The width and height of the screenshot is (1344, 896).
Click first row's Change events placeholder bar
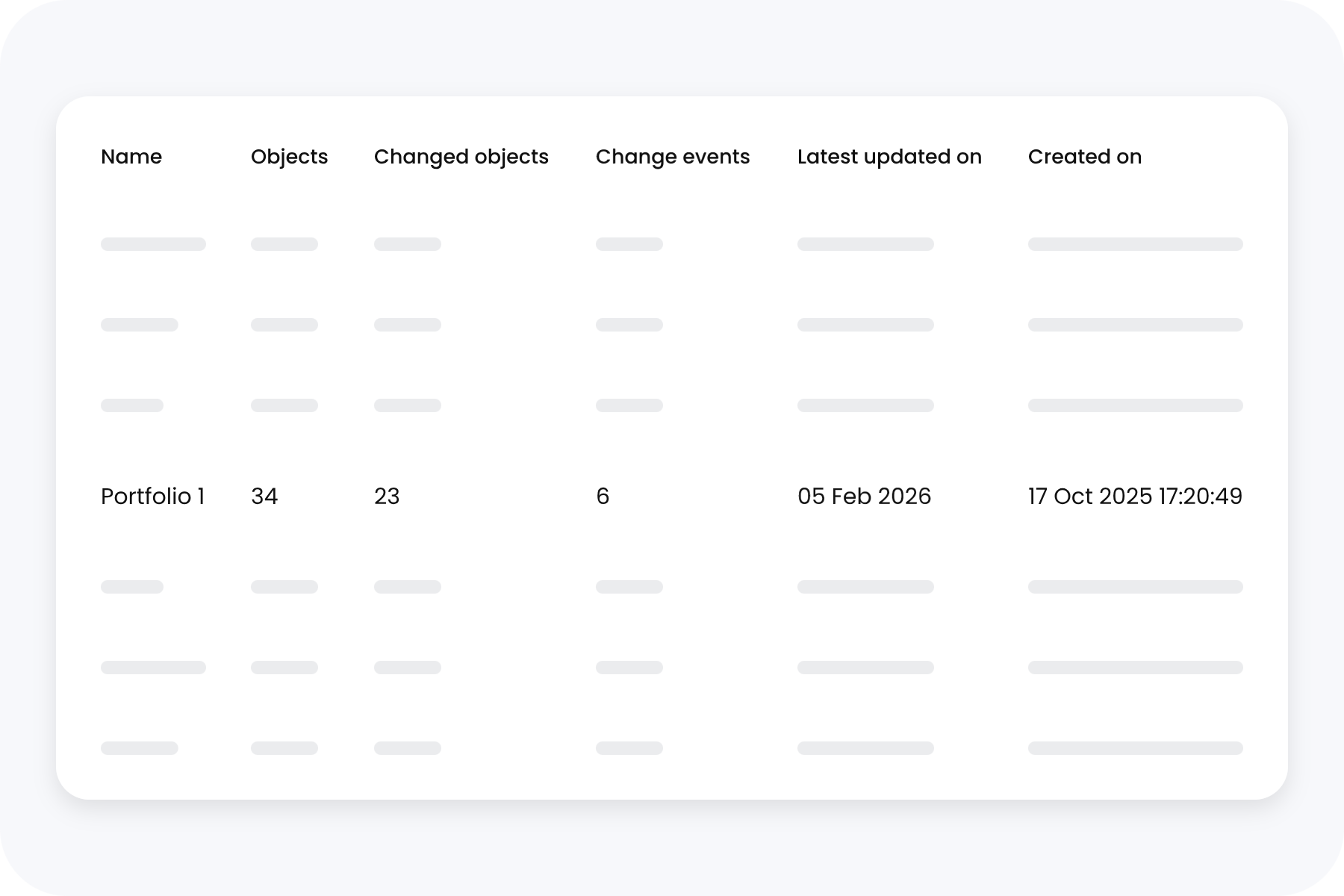point(629,244)
